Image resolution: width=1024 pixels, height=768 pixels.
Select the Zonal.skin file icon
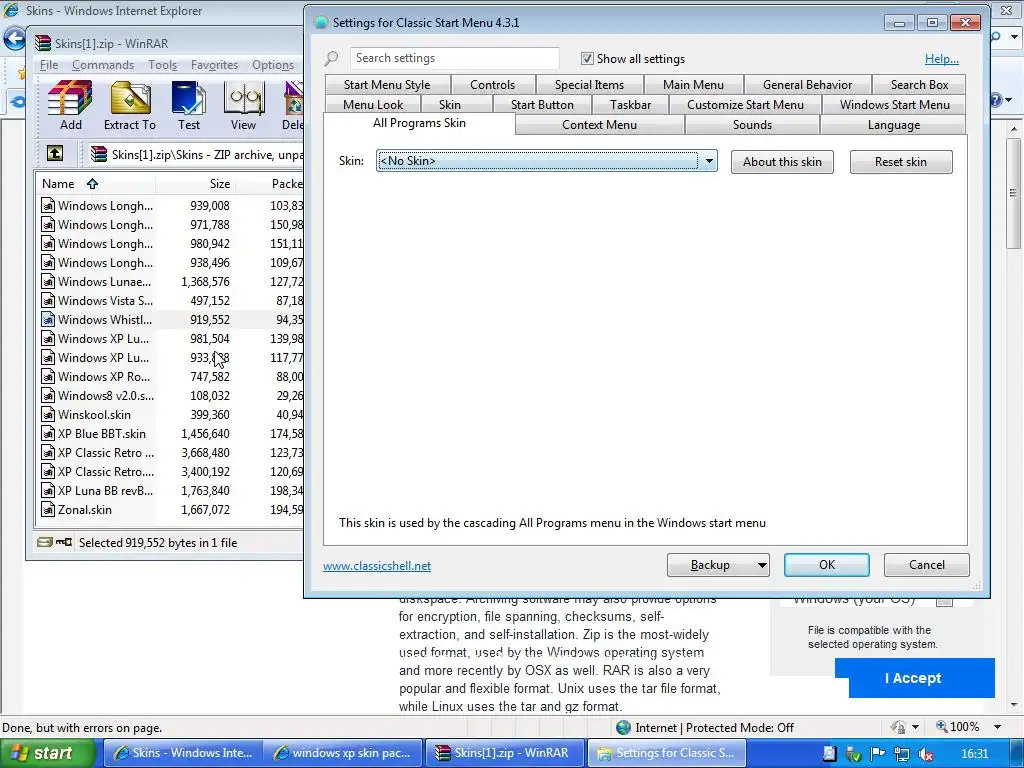[x=48, y=509]
